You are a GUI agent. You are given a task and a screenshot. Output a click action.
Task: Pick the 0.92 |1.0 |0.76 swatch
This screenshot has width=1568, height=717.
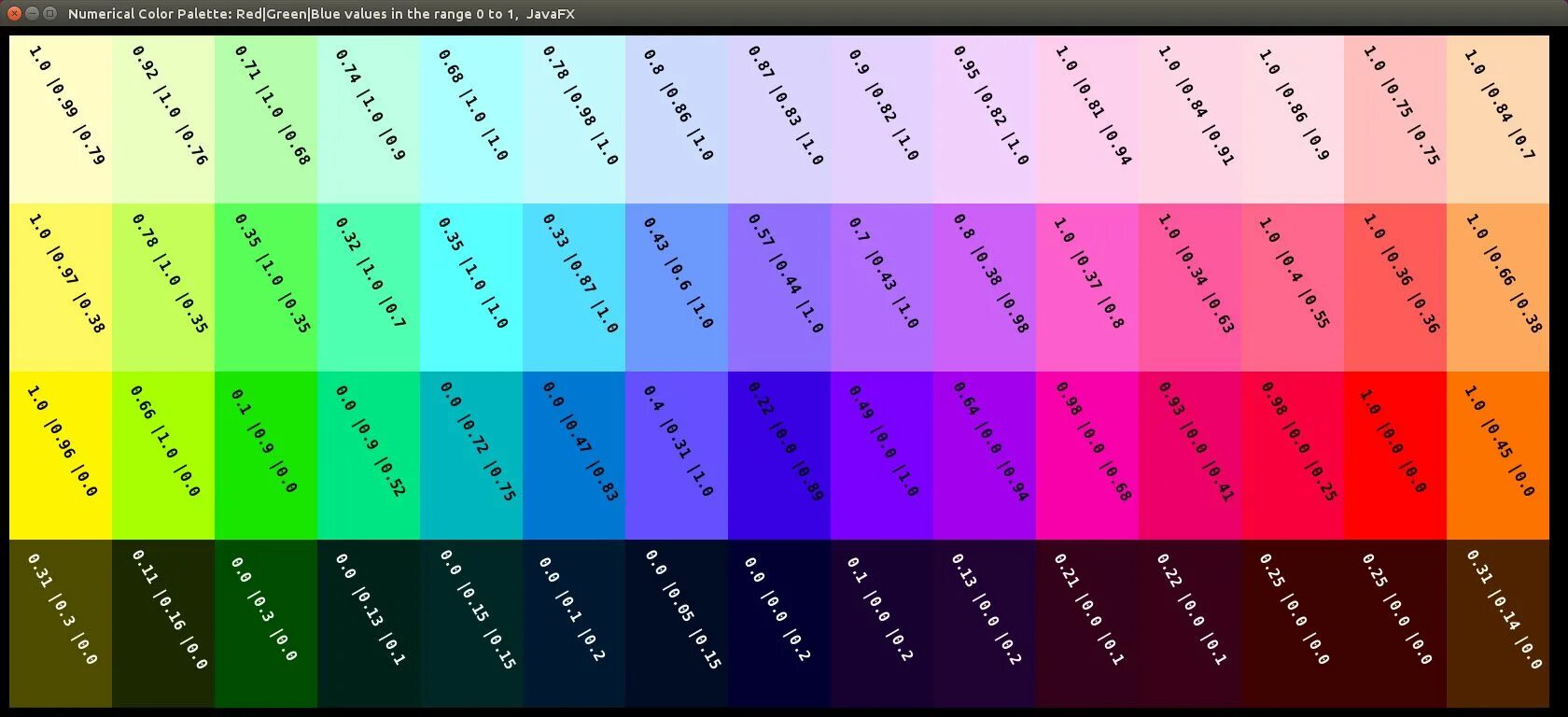[x=163, y=119]
